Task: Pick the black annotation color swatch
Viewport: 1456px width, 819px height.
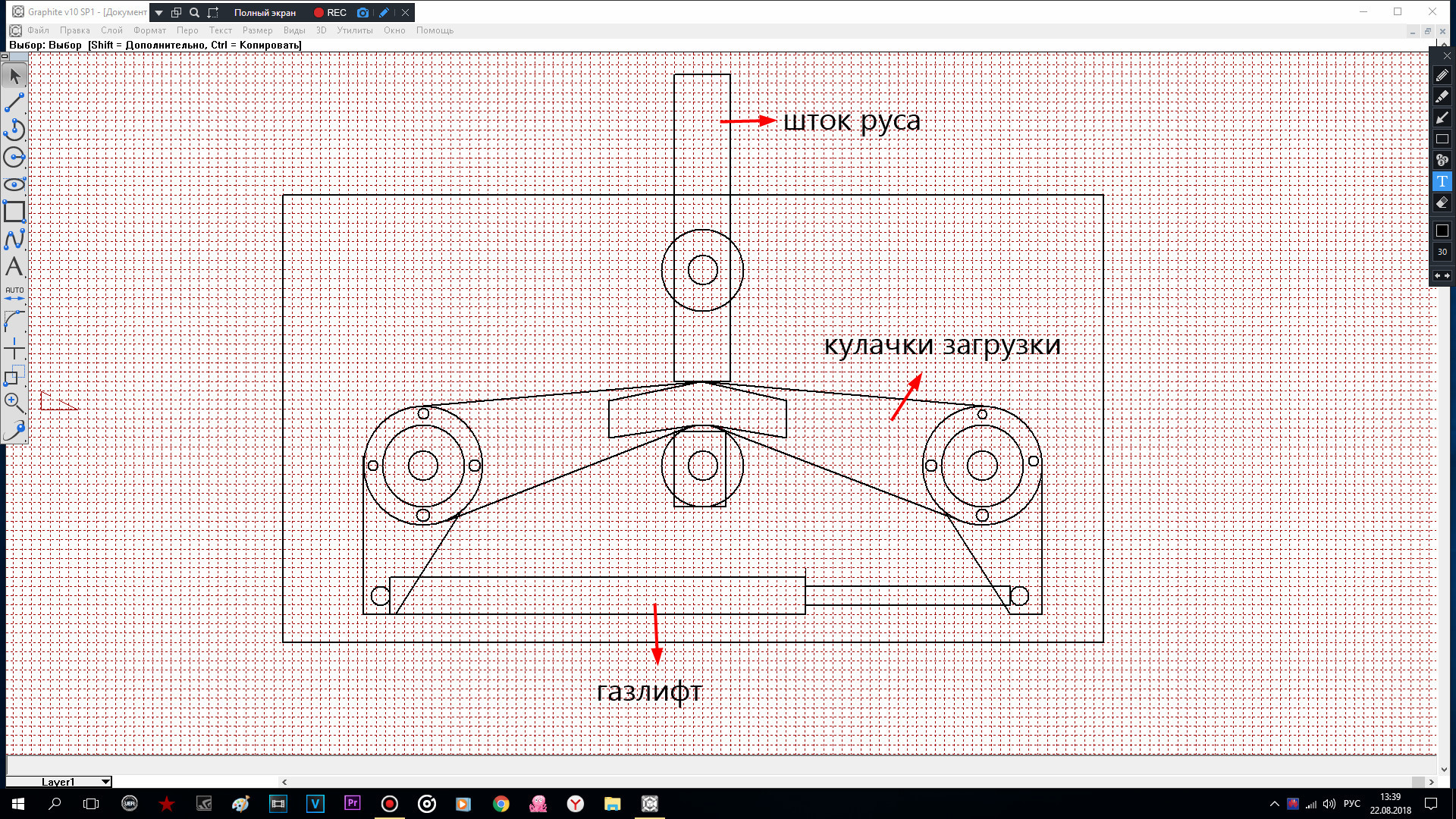Action: (1442, 231)
